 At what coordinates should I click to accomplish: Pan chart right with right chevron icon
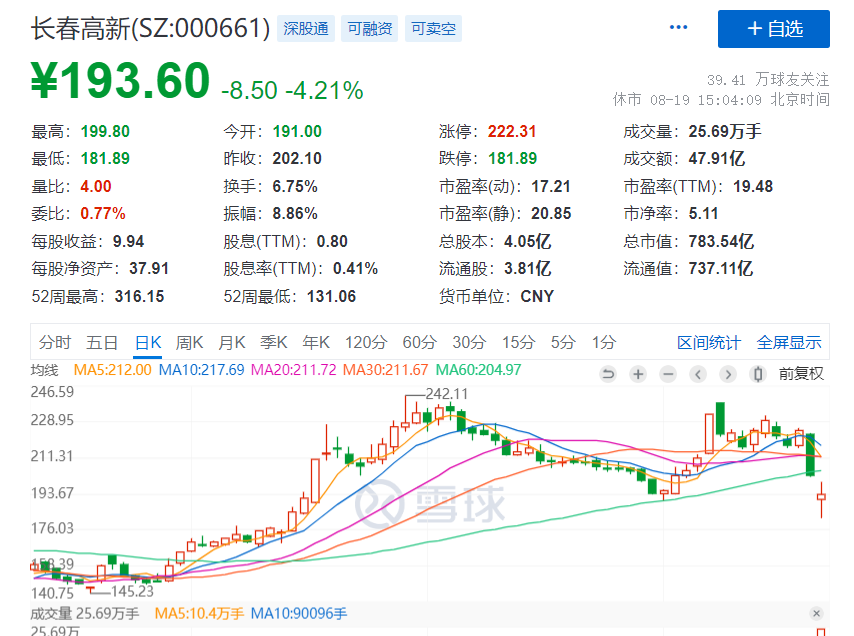pyautogui.click(x=728, y=374)
